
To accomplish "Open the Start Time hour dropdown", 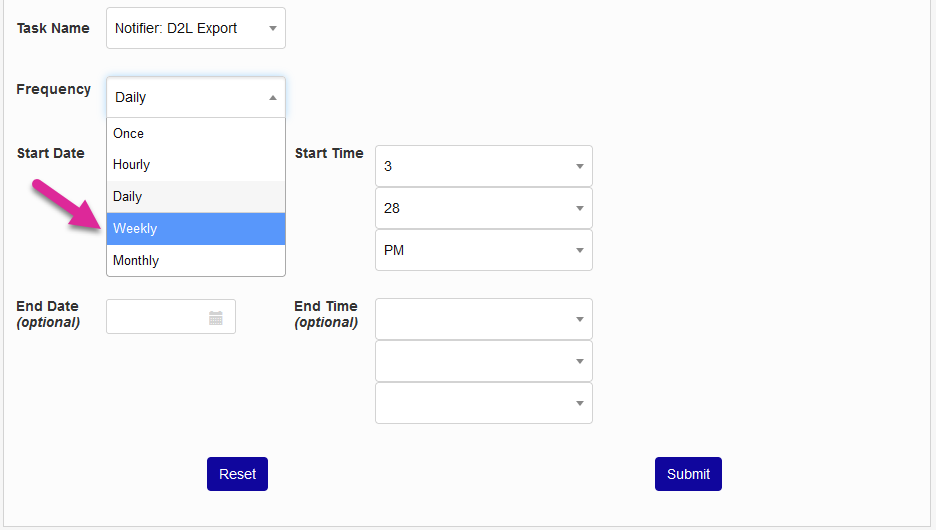I will tap(483, 166).
